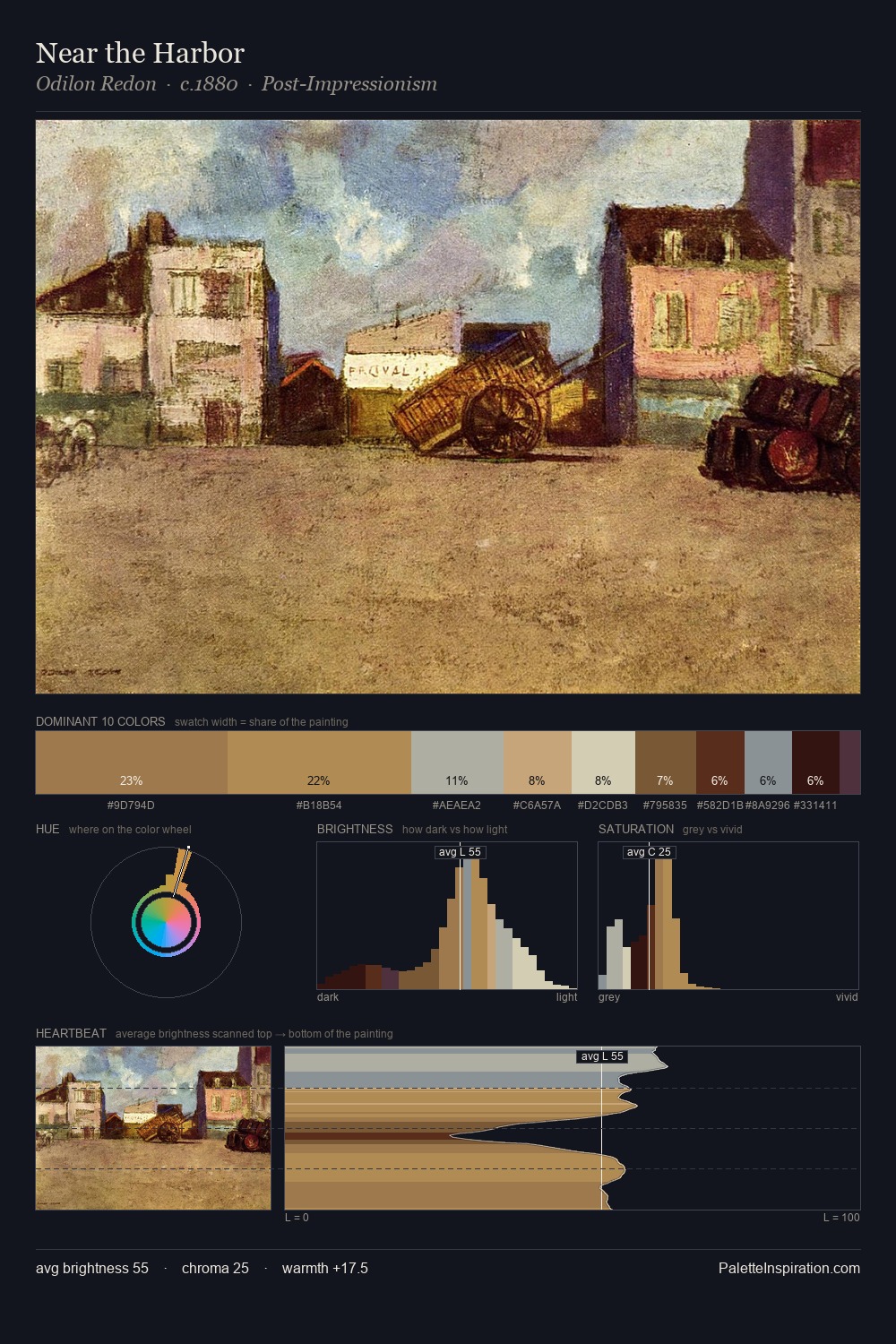
Task: Click the 'HUE' section heading
Action: (x=47, y=829)
